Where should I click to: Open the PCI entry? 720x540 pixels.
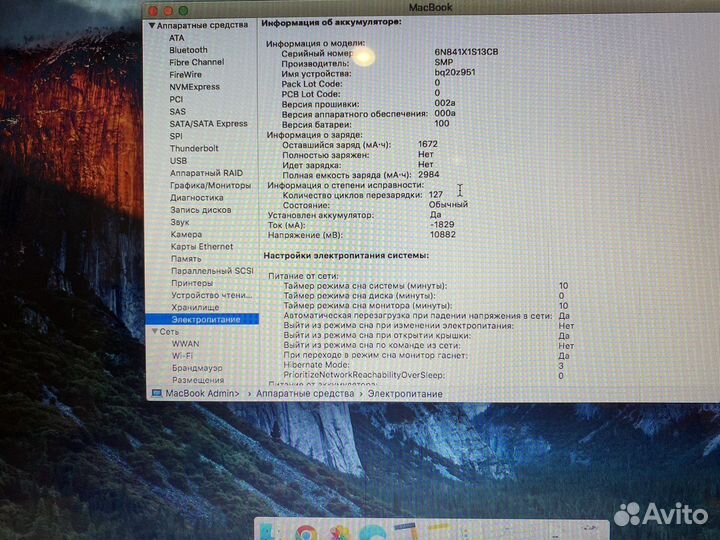(x=176, y=99)
